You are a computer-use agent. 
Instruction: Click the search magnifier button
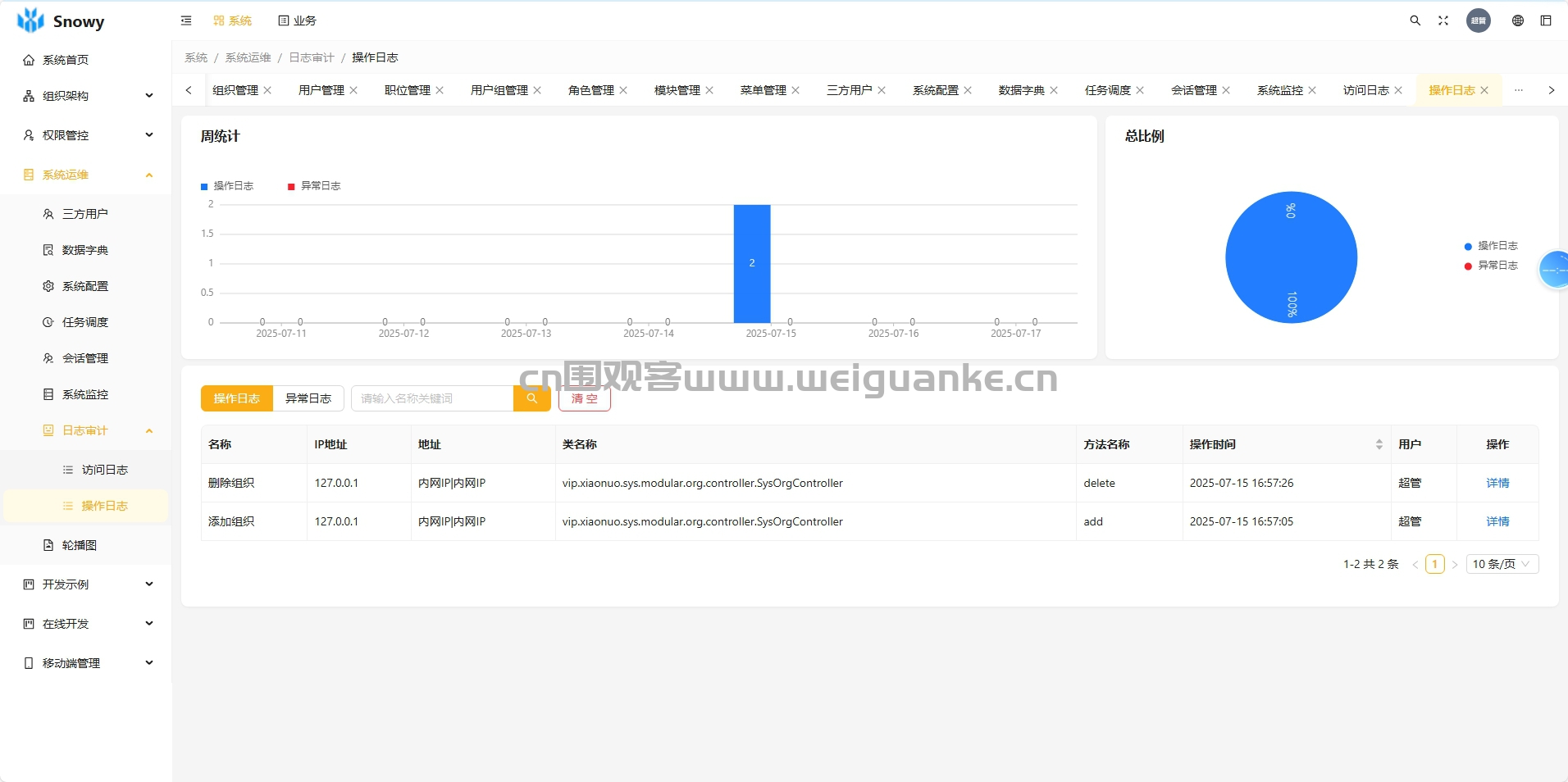[x=532, y=398]
